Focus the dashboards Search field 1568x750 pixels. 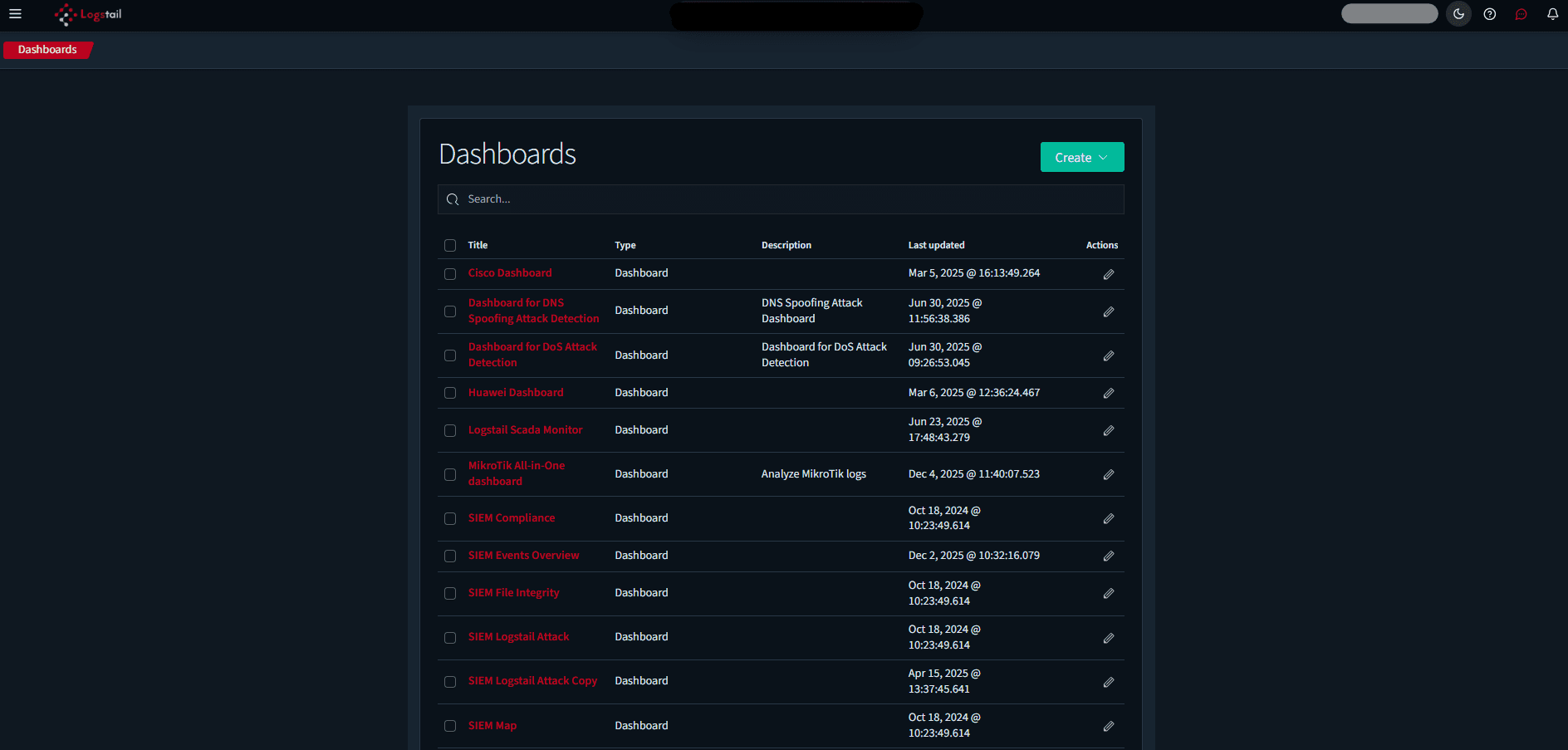pos(781,199)
